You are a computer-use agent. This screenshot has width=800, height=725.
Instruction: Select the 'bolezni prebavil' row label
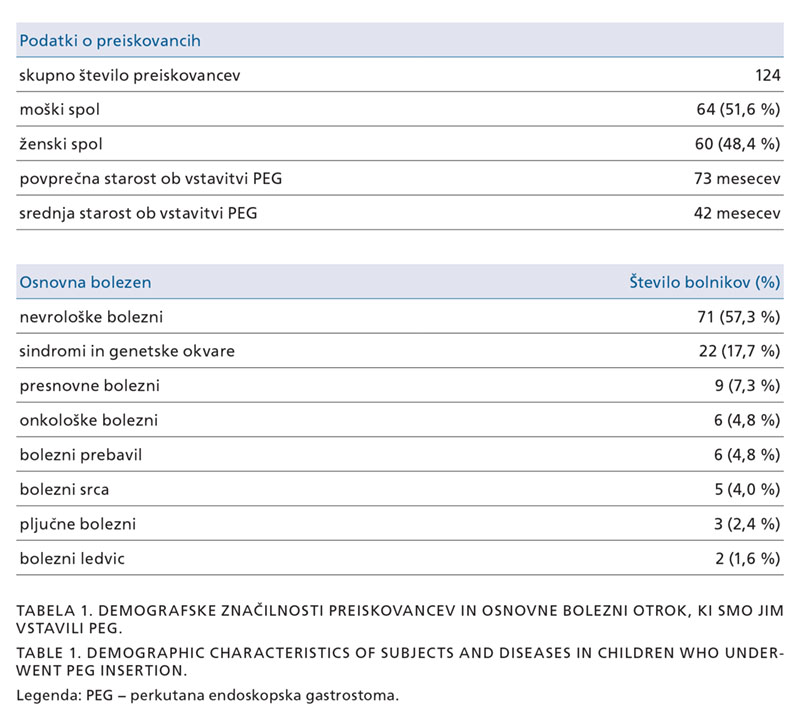81,455
